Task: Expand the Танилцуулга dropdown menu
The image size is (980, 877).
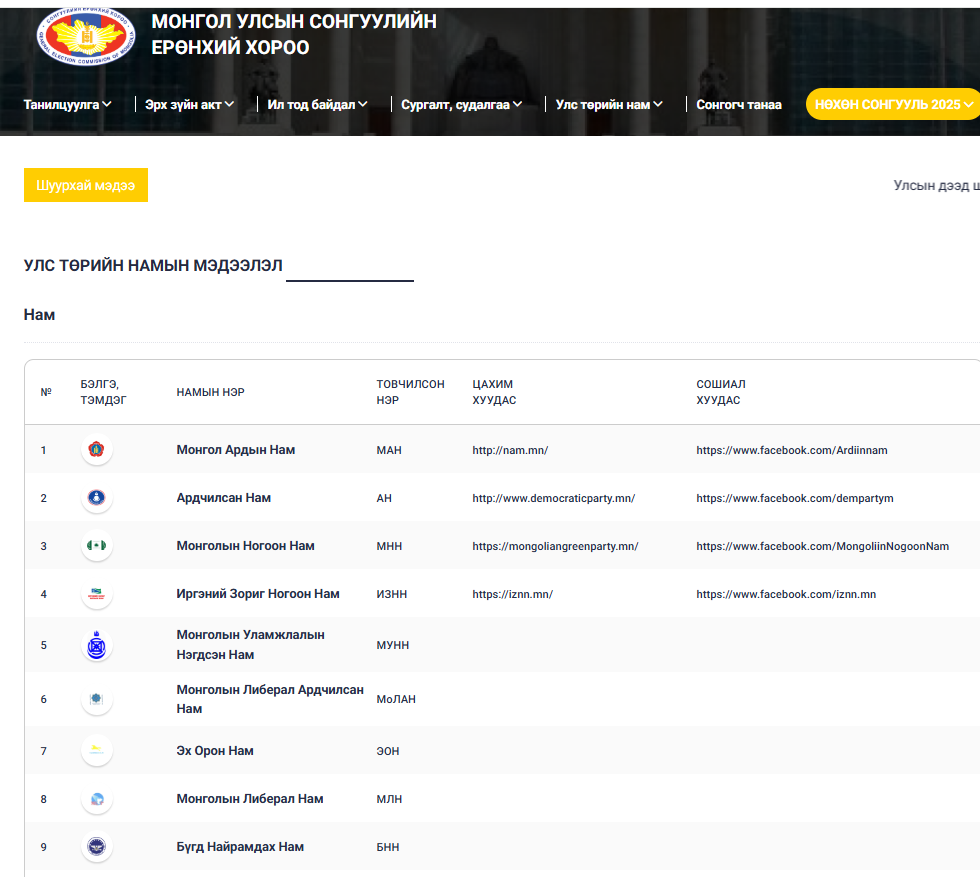Action: pyautogui.click(x=67, y=104)
